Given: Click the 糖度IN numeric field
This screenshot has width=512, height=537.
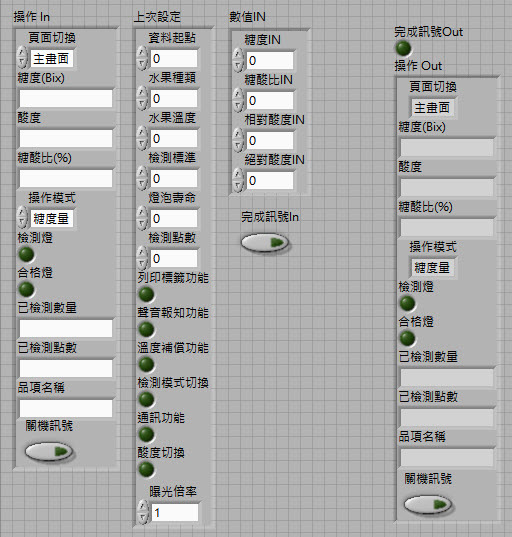Looking at the screenshot, I should (x=270, y=61).
